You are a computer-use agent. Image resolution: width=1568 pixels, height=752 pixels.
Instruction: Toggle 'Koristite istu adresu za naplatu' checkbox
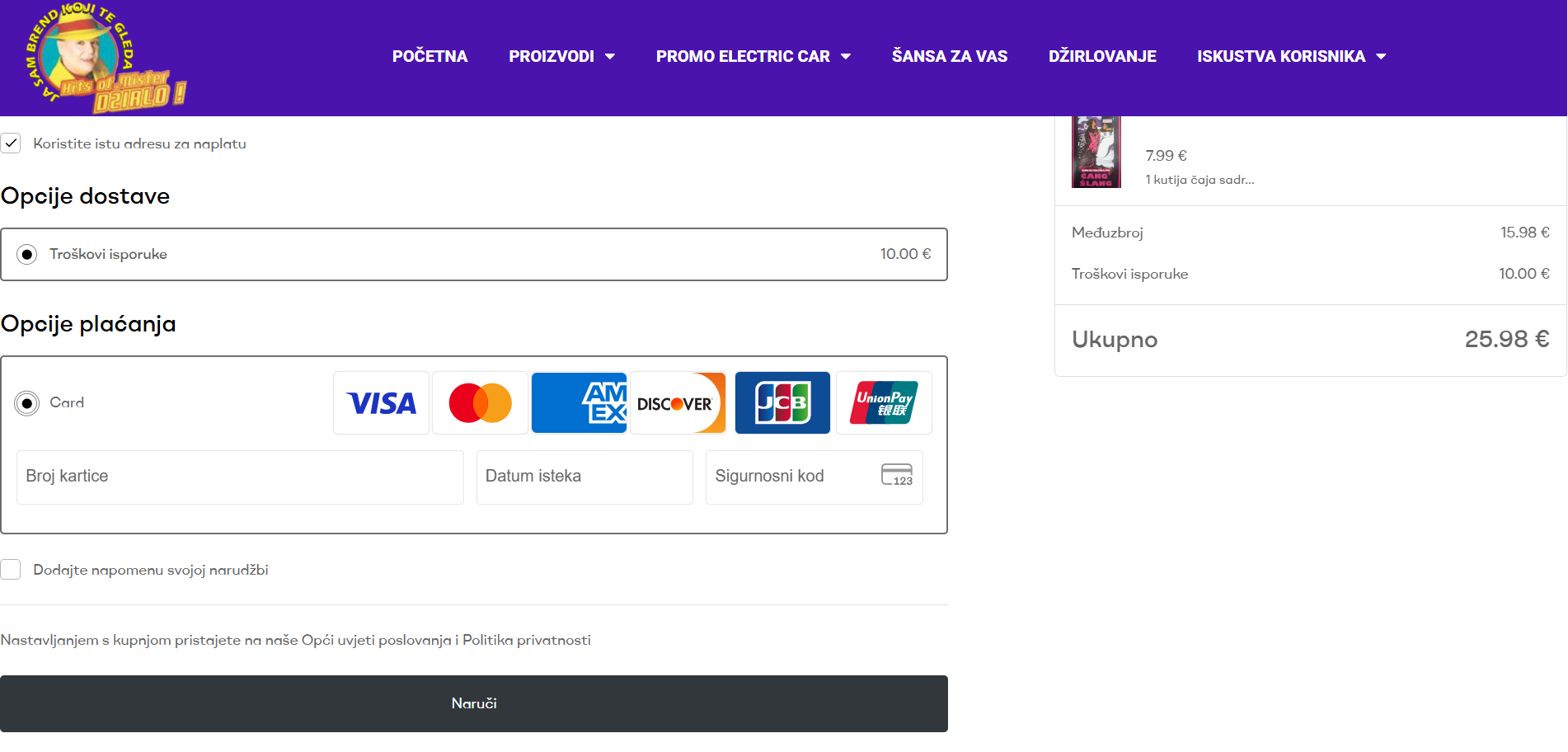11,143
